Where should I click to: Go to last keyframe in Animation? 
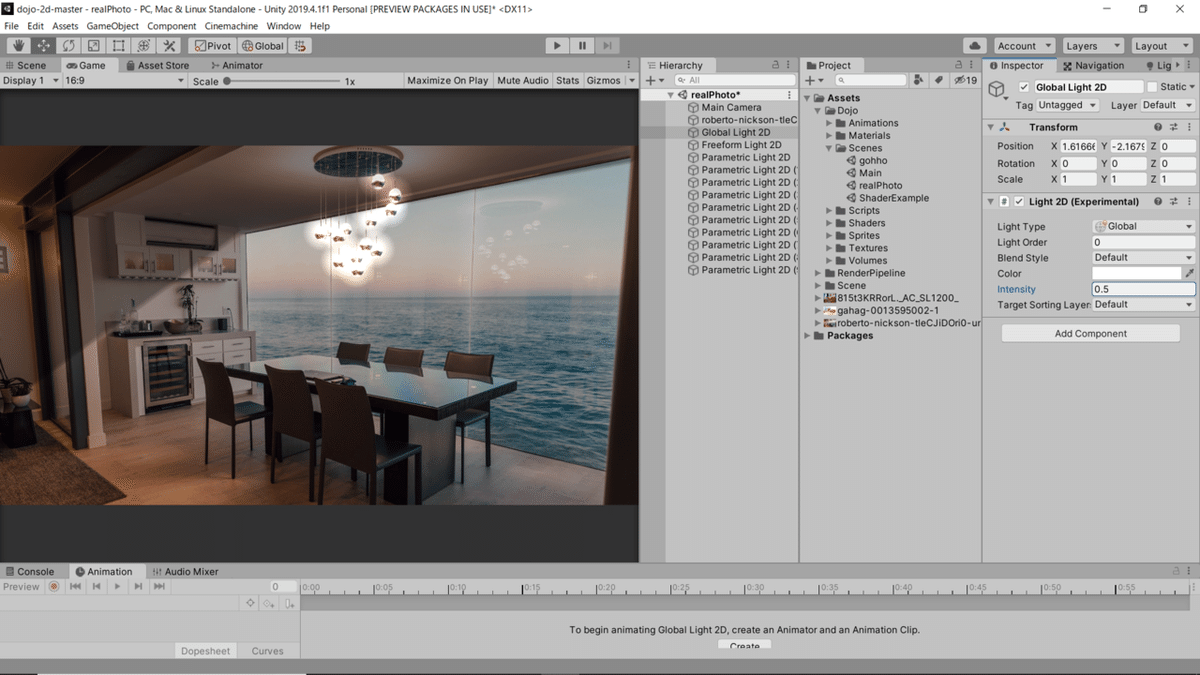(159, 587)
